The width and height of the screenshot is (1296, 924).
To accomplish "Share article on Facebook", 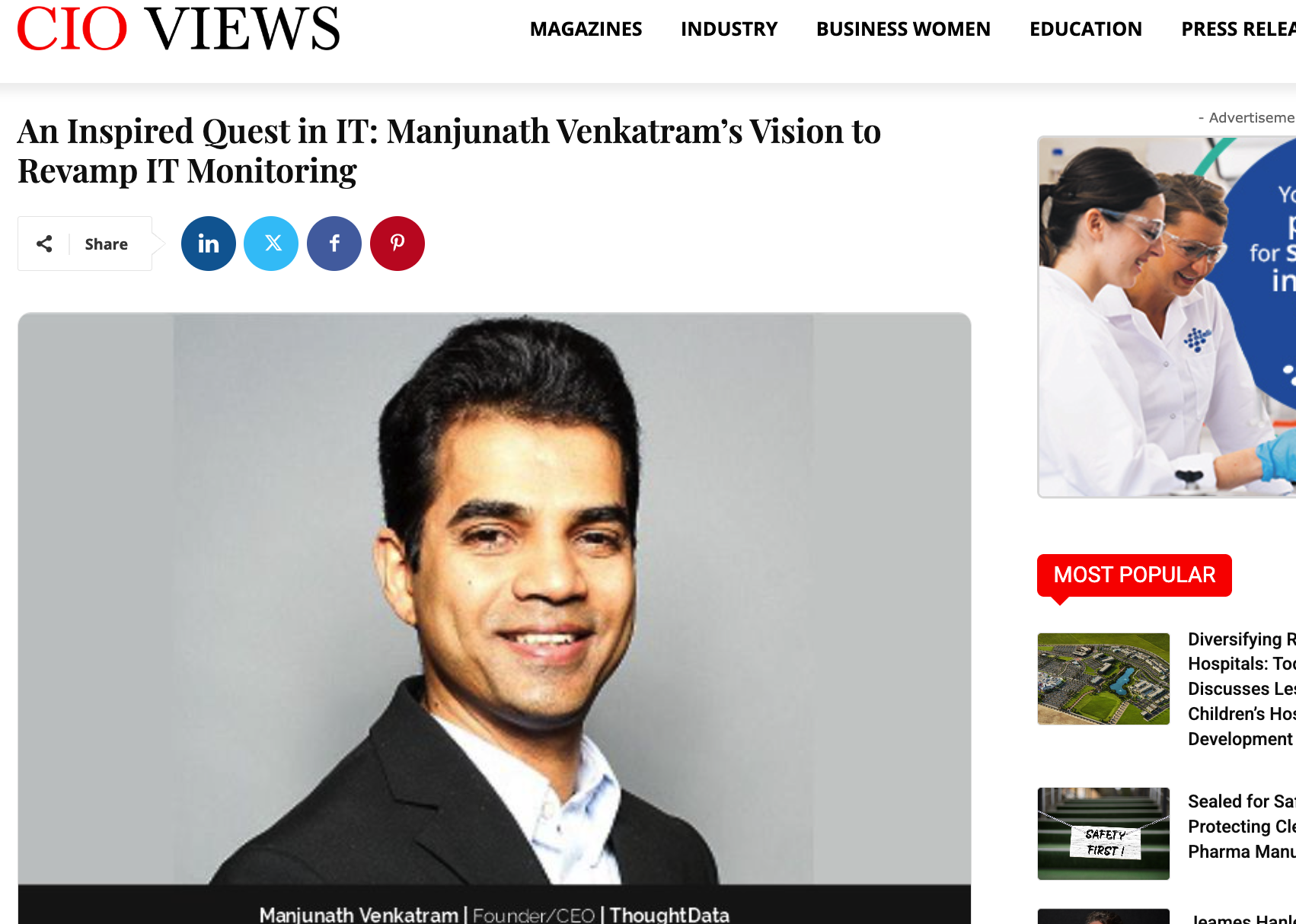I will [x=334, y=244].
